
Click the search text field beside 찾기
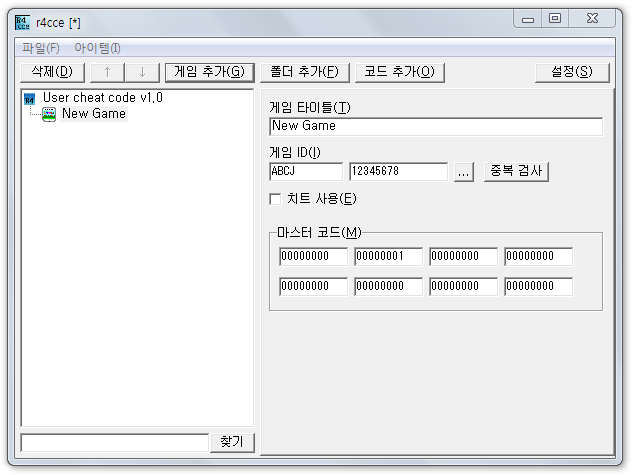pyautogui.click(x=115, y=443)
